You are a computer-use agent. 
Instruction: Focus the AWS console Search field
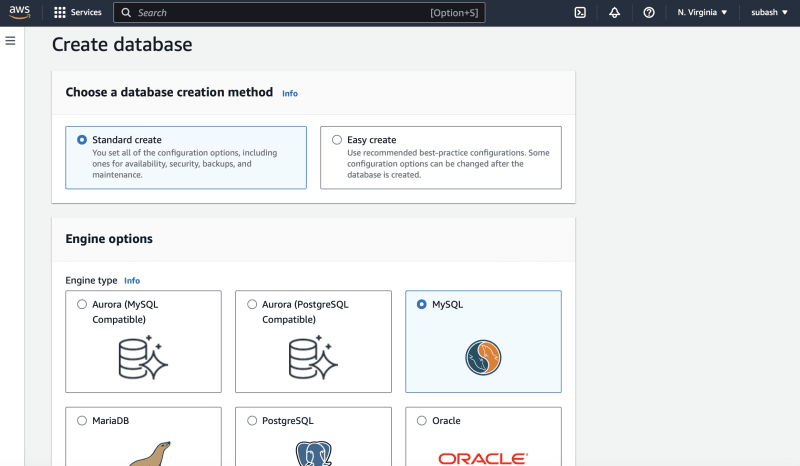tap(299, 13)
